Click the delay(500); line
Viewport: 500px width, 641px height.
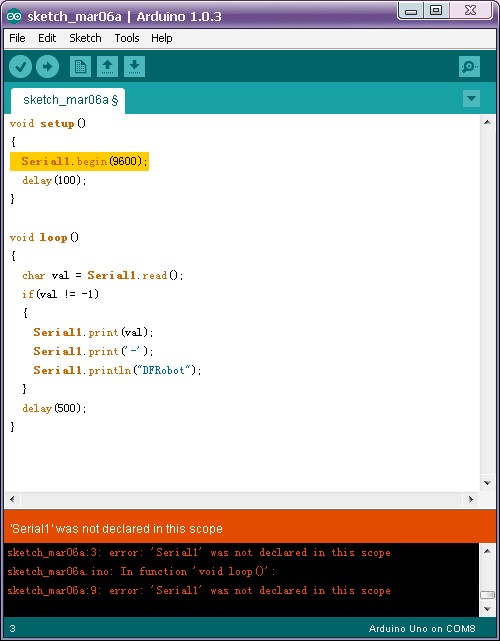click(x=54, y=408)
